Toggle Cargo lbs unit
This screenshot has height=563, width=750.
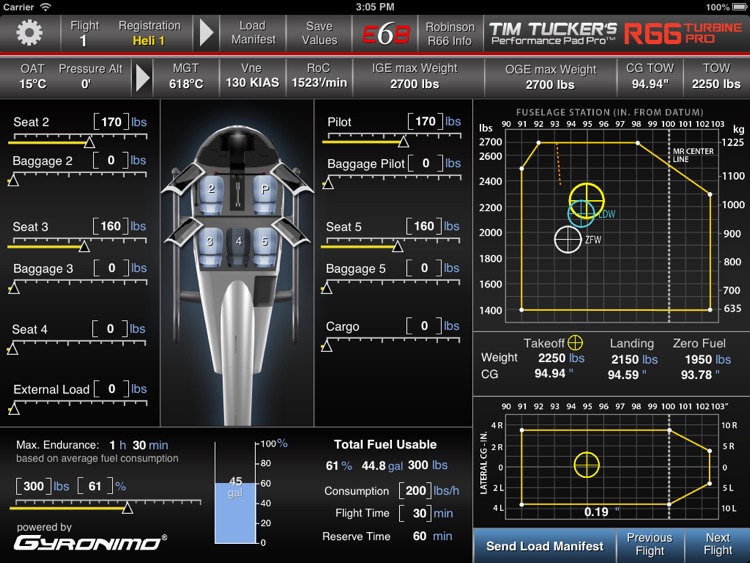452,326
